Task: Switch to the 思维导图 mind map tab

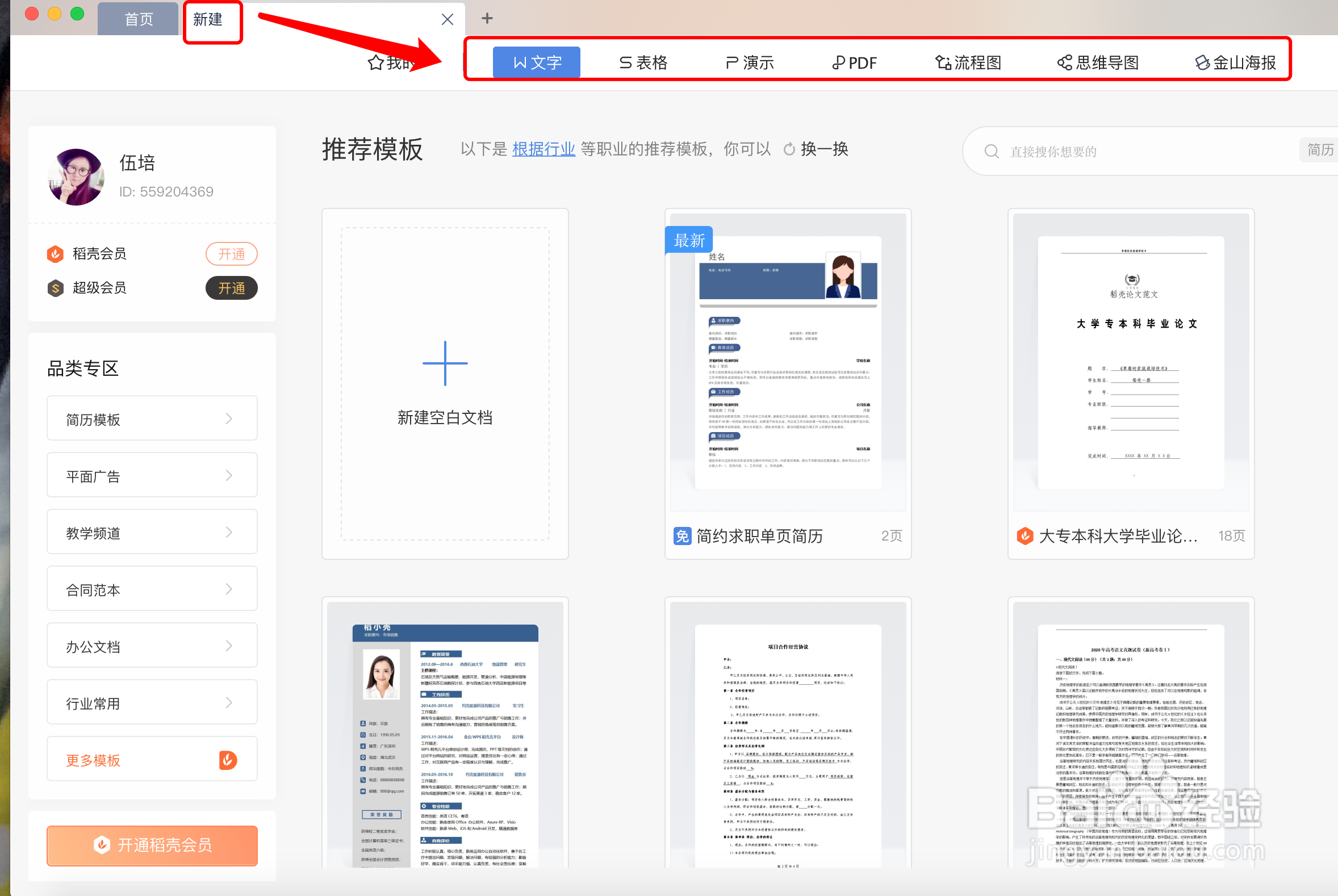Action: 1098,62
